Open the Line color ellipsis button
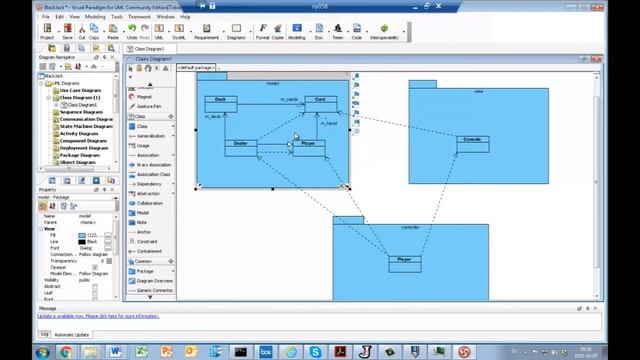This screenshot has width=640, height=360. pos(108,242)
